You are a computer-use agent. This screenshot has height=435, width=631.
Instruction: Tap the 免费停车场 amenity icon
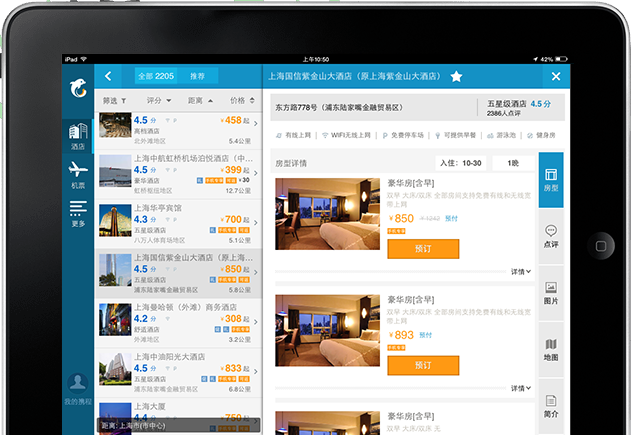(385, 136)
